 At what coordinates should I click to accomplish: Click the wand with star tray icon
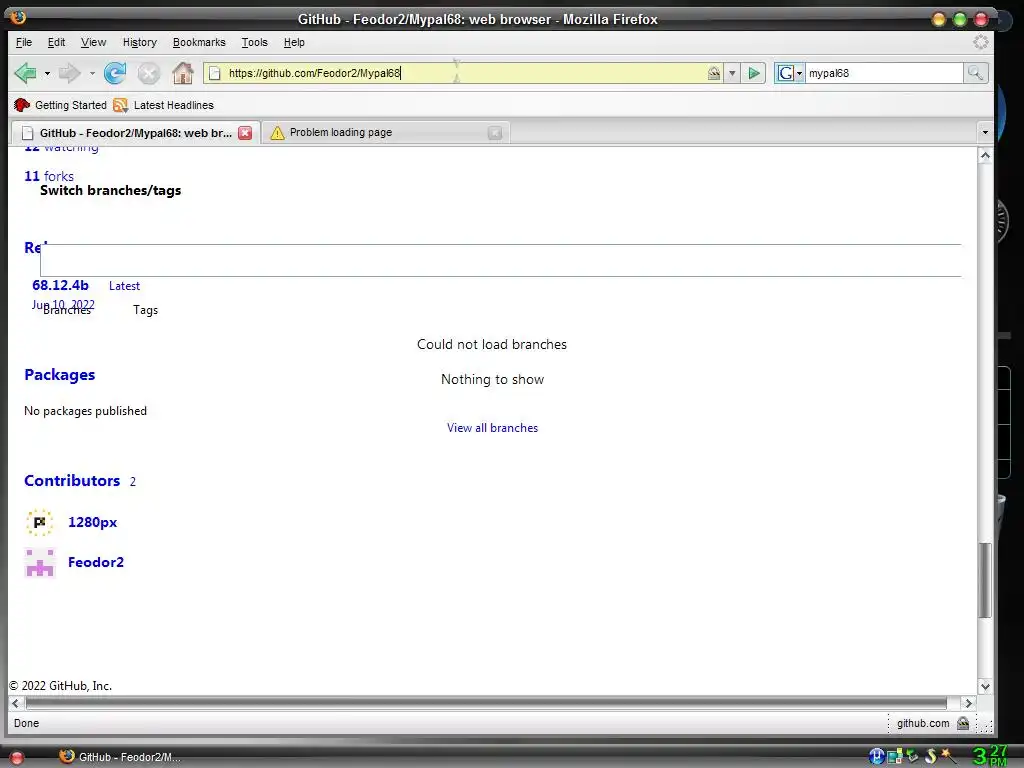949,756
